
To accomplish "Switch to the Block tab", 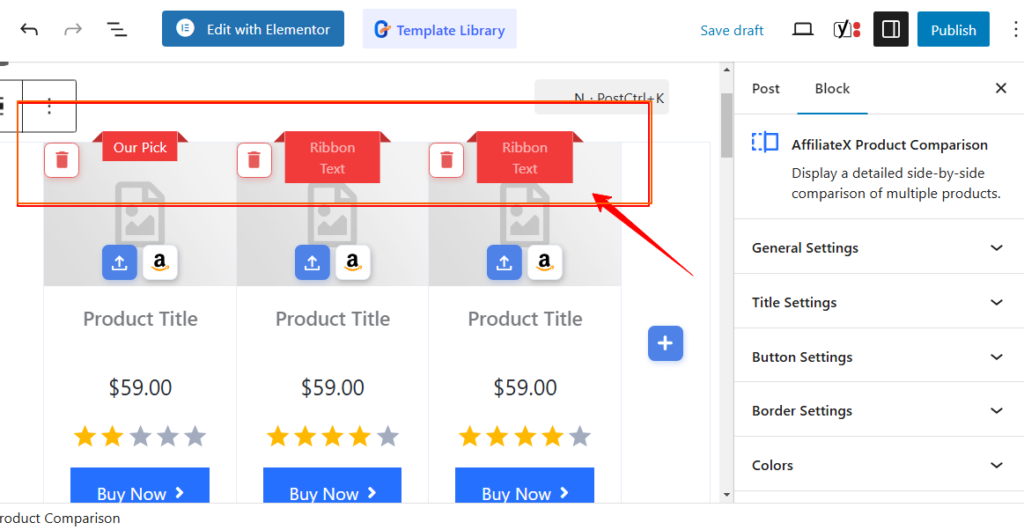I will tap(832, 89).
